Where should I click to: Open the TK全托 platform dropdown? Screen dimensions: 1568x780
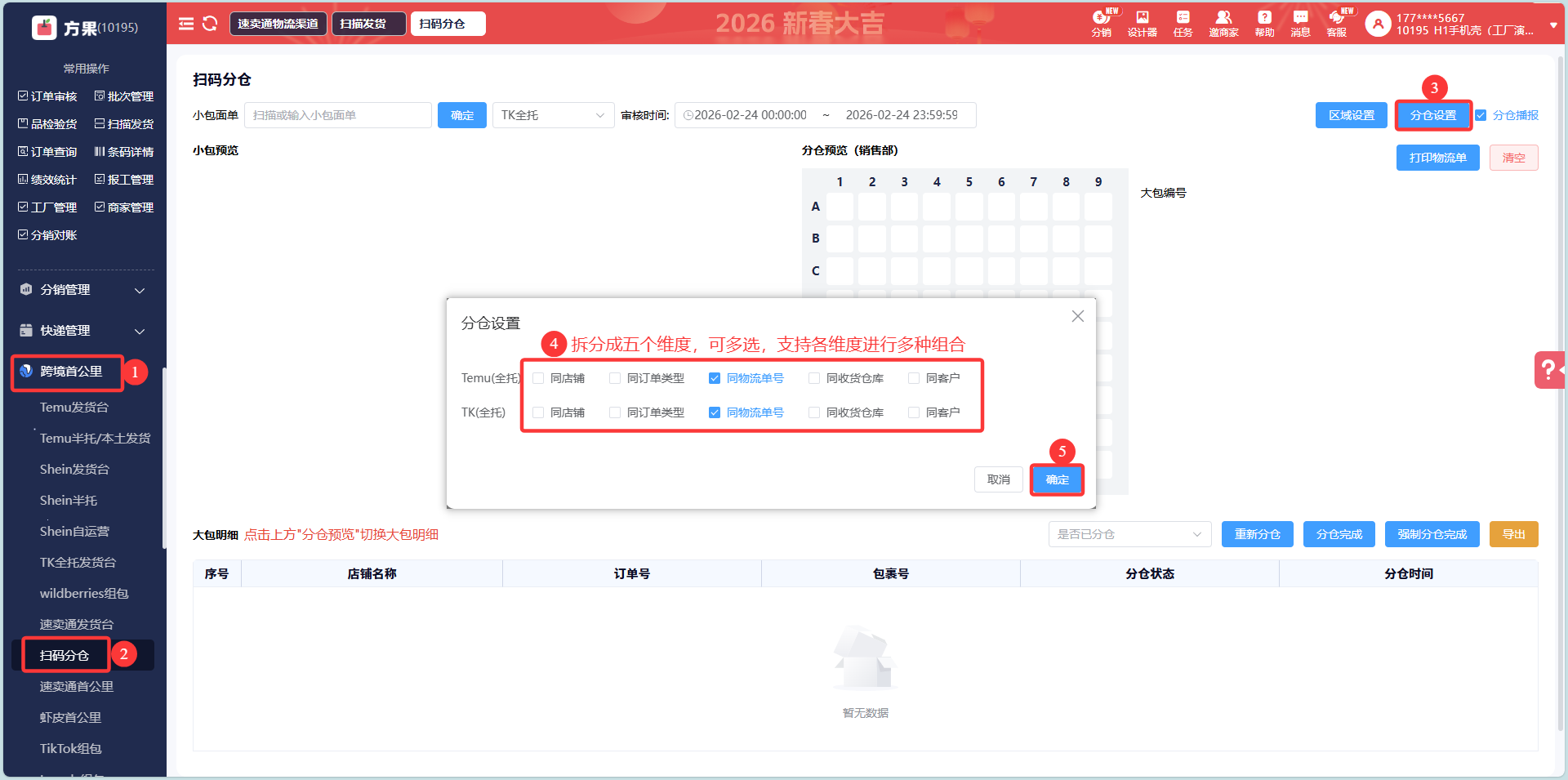pos(553,115)
